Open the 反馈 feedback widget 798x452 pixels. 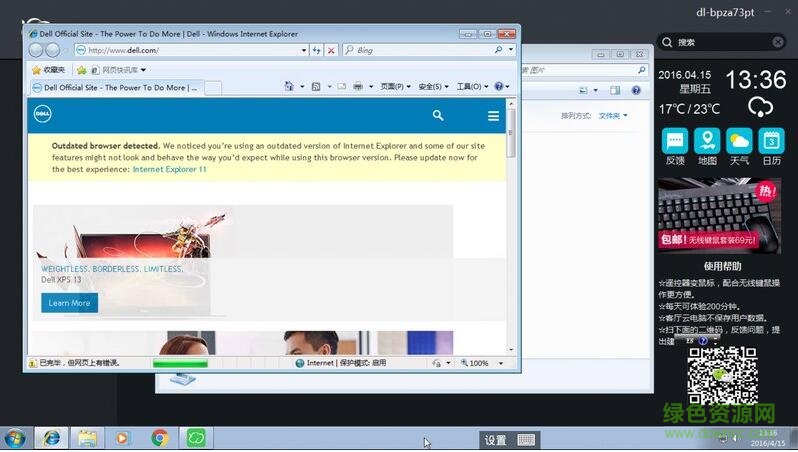pos(675,147)
